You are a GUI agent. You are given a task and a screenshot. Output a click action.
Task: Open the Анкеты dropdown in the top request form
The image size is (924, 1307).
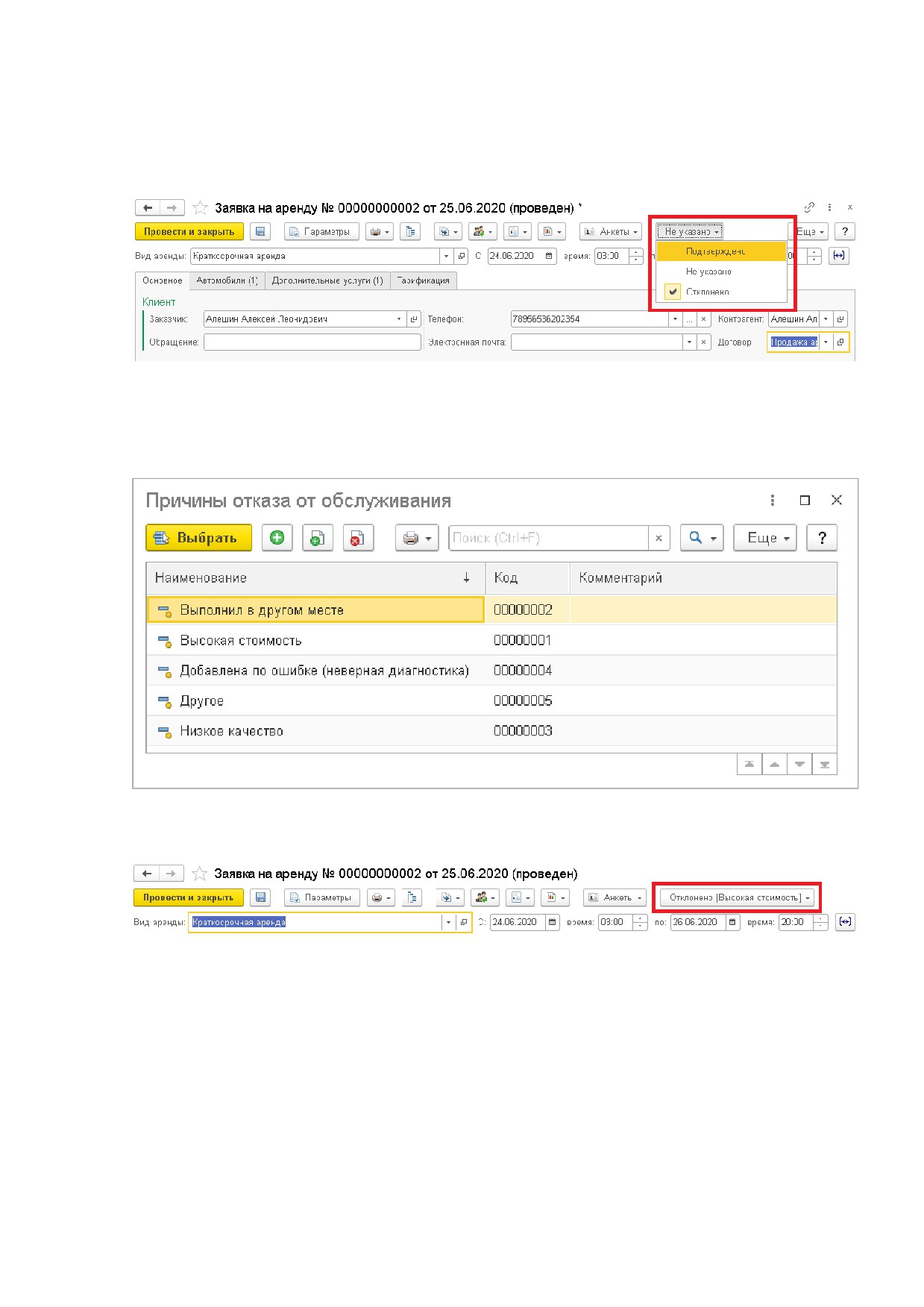coord(611,232)
